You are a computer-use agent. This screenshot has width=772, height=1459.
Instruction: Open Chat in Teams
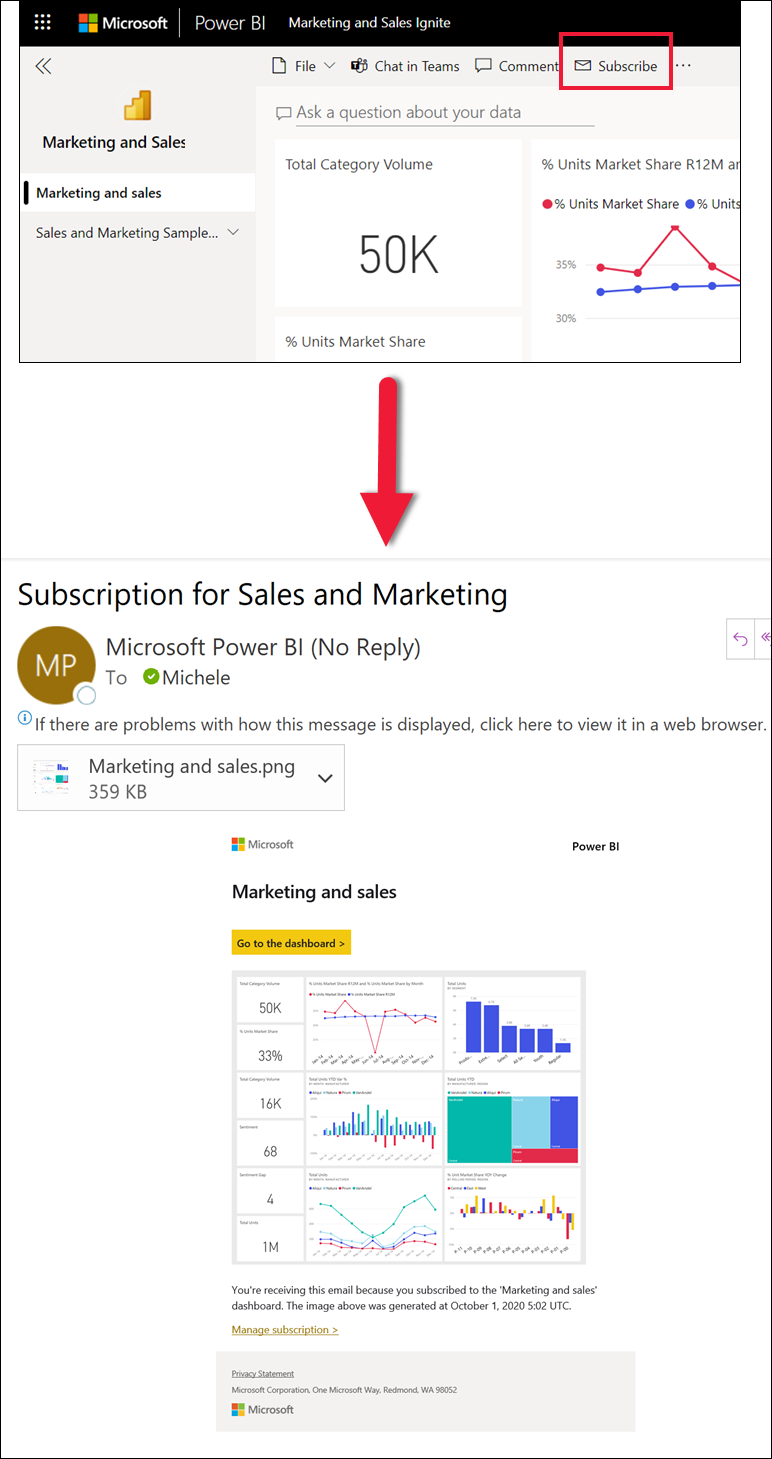pyautogui.click(x=405, y=66)
